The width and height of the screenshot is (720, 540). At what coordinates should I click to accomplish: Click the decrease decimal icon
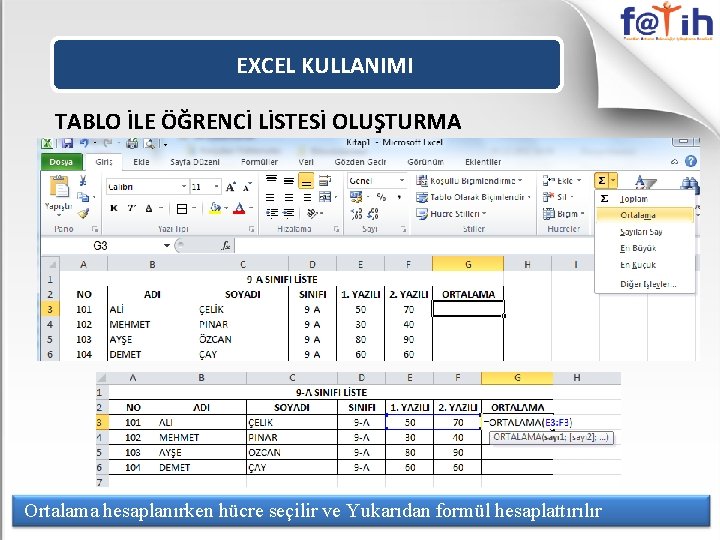point(373,214)
